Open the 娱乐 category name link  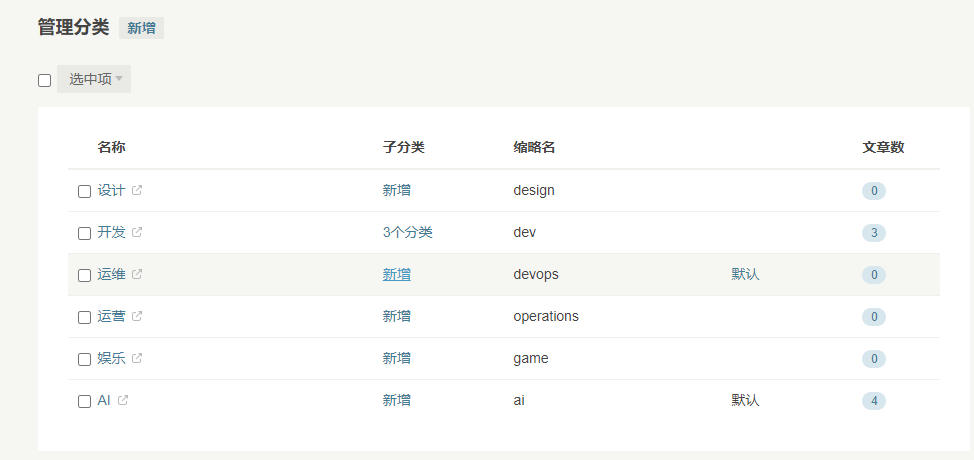tap(111, 358)
